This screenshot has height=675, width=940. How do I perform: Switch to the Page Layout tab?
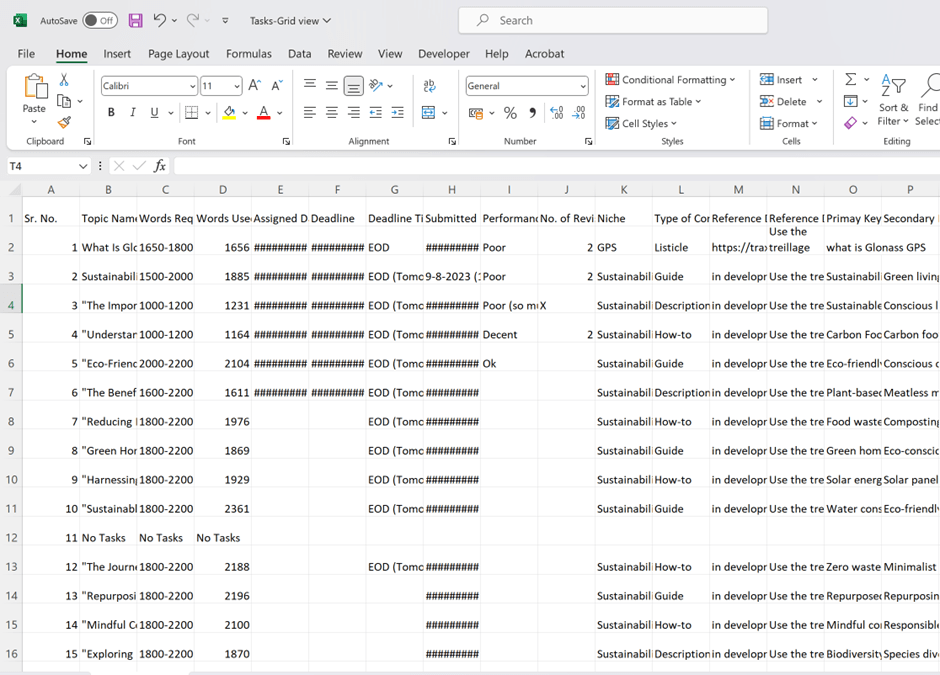[x=179, y=53]
